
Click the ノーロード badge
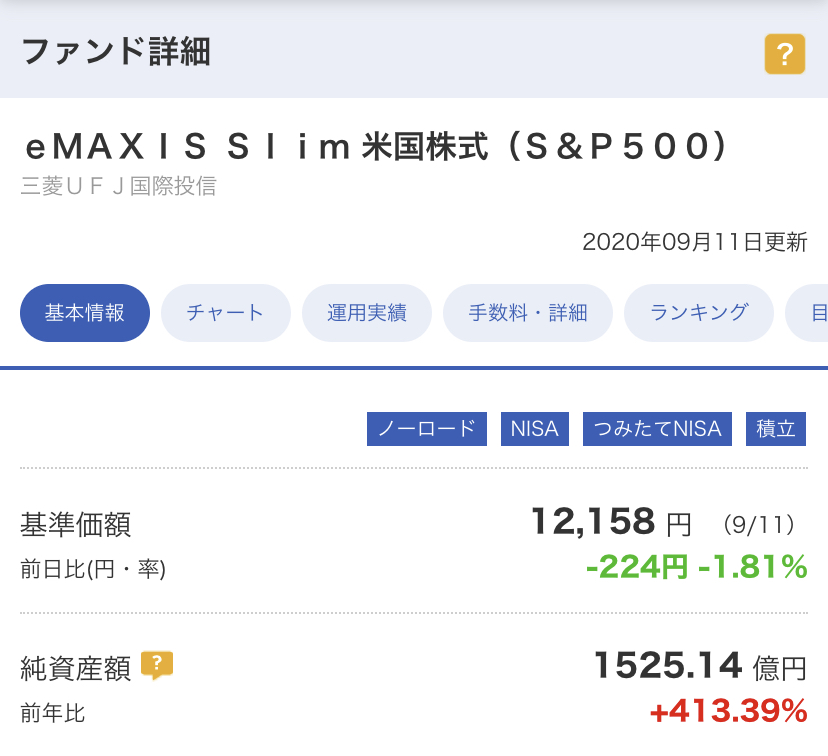pos(427,429)
